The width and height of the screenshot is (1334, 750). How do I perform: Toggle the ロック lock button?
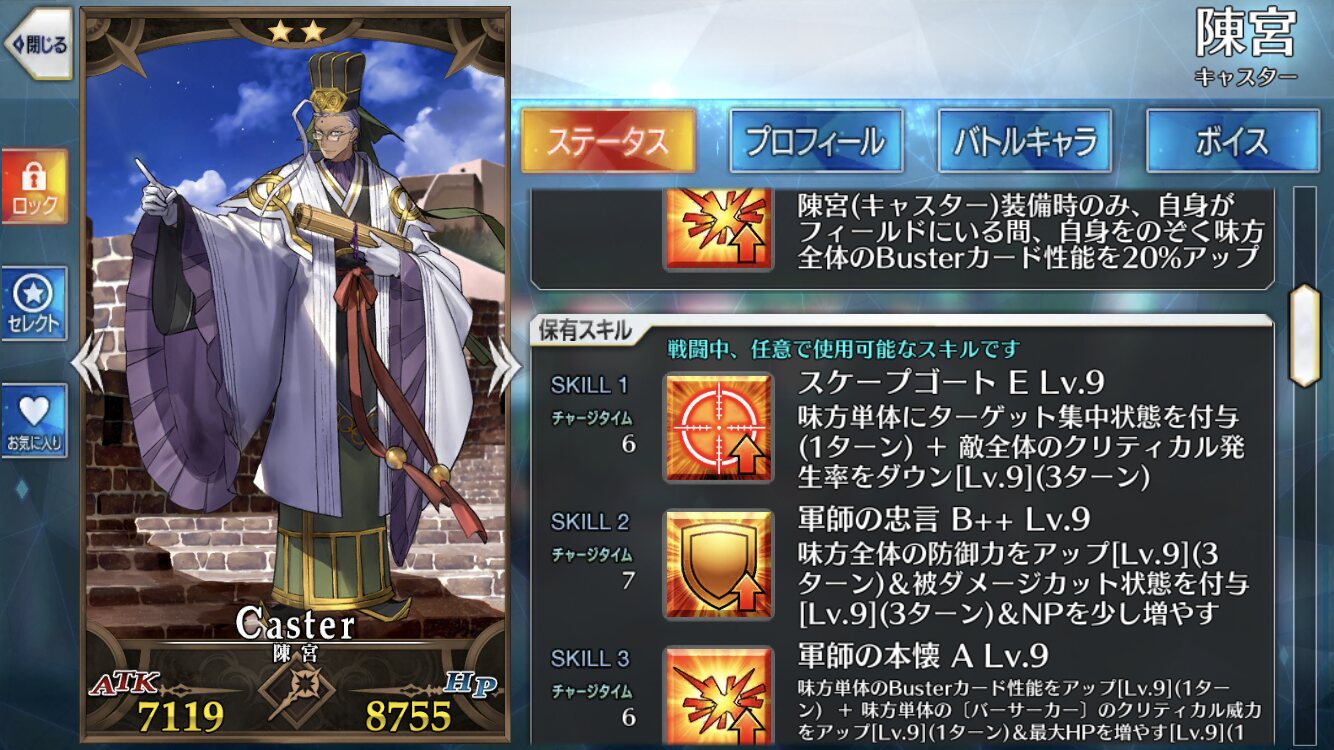click(x=34, y=187)
